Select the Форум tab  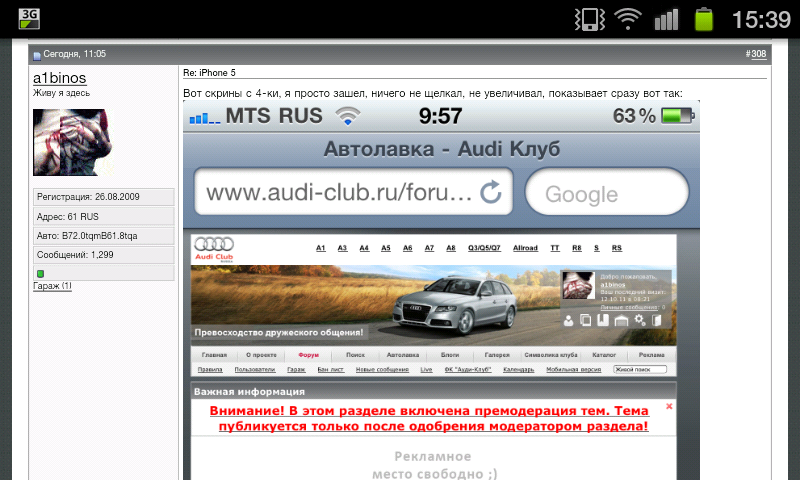coord(309,355)
